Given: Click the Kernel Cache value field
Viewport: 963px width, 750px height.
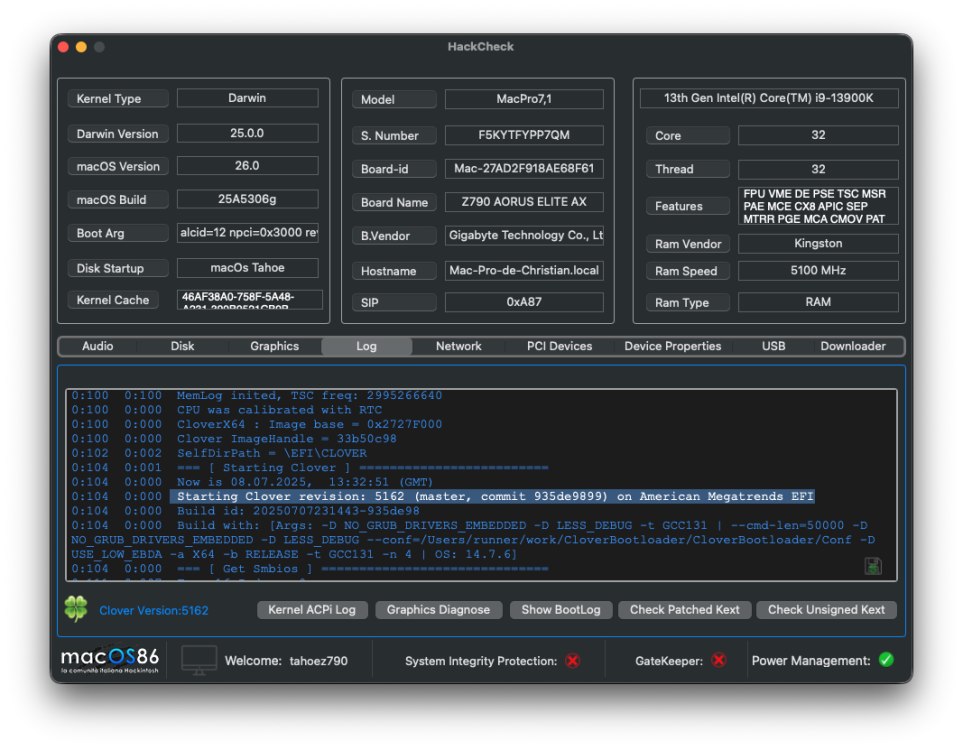Looking at the screenshot, I should [249, 300].
